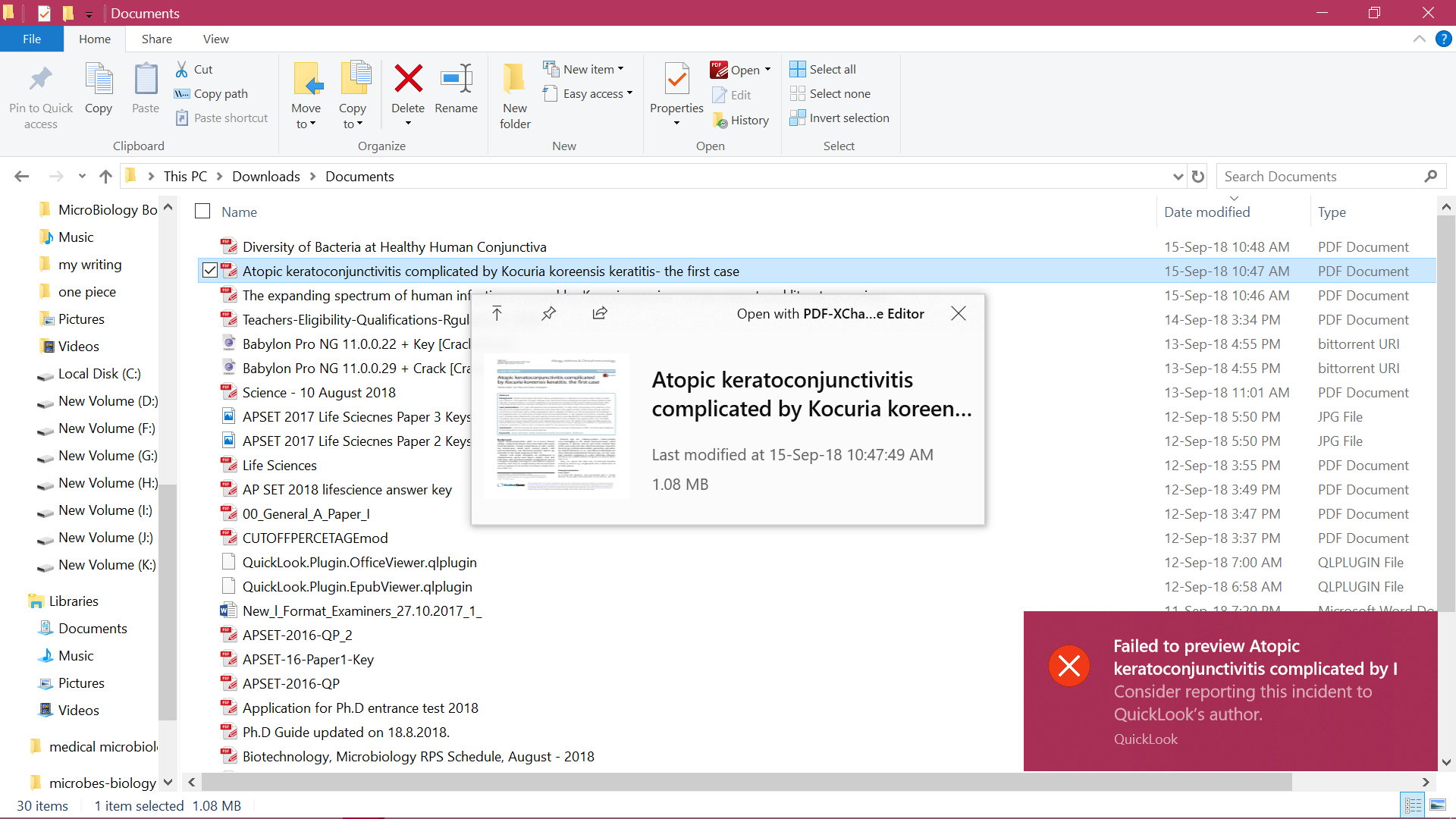Uncheck the Atopic keratoconjunctivitis file checkbox
The image size is (1456, 819).
click(x=209, y=270)
